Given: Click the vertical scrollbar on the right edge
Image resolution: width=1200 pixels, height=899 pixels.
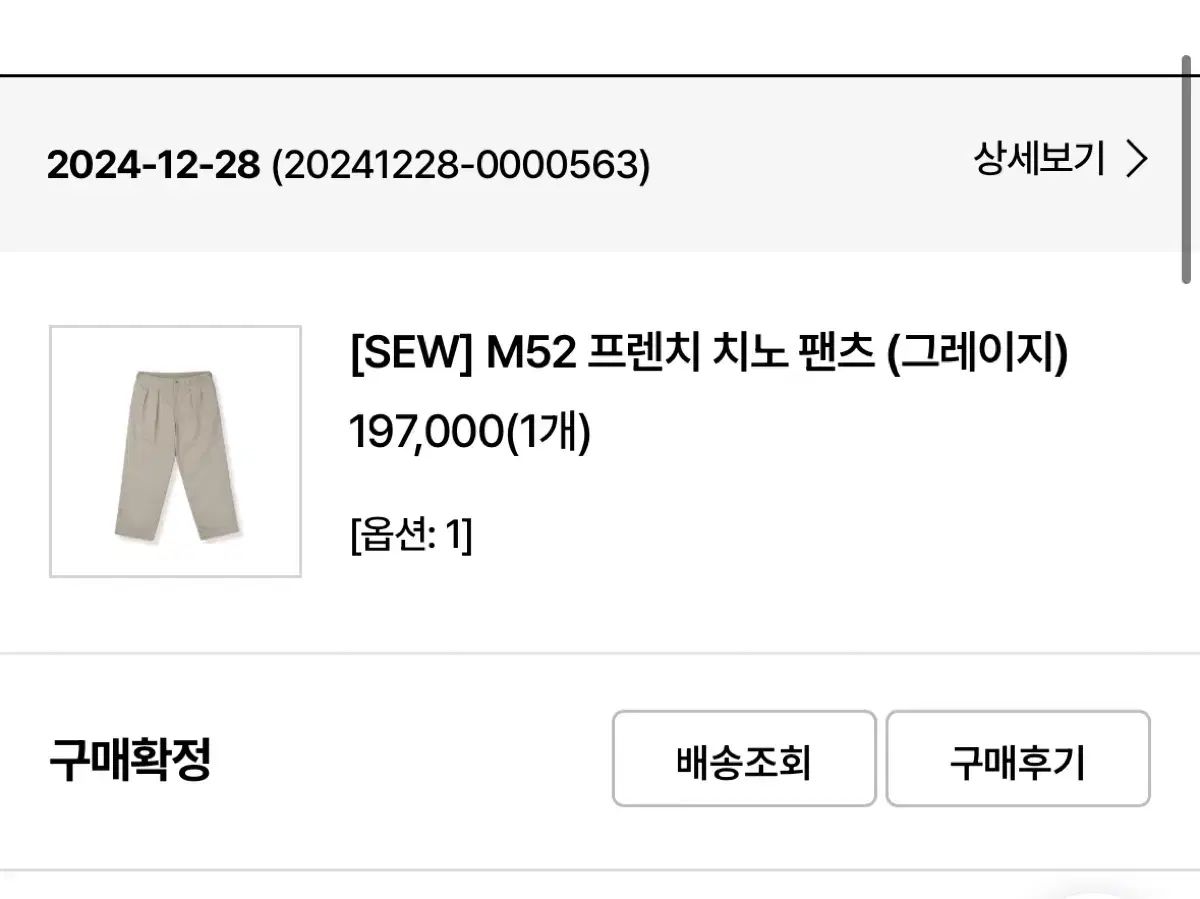Looking at the screenshot, I should [x=1187, y=170].
